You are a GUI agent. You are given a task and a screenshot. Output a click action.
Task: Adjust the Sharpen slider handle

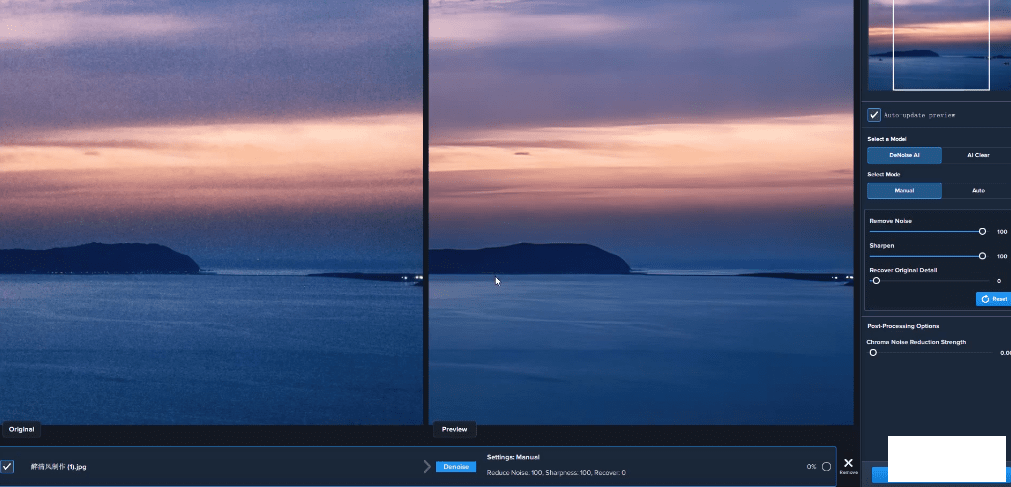(x=983, y=256)
